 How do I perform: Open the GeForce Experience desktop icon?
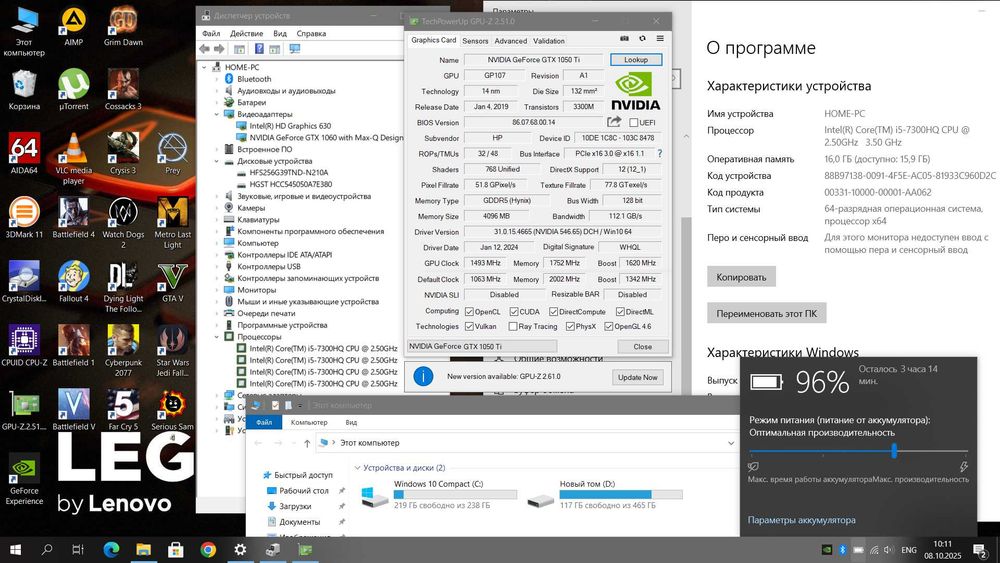[24, 479]
